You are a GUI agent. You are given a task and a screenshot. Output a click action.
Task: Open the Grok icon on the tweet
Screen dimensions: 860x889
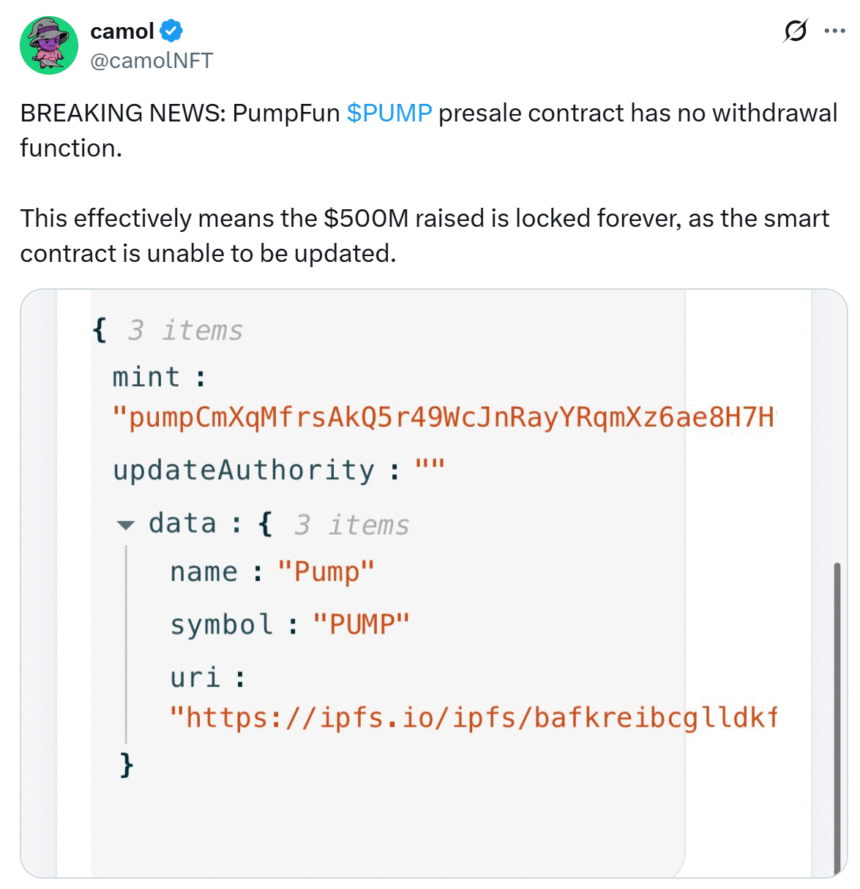click(795, 32)
